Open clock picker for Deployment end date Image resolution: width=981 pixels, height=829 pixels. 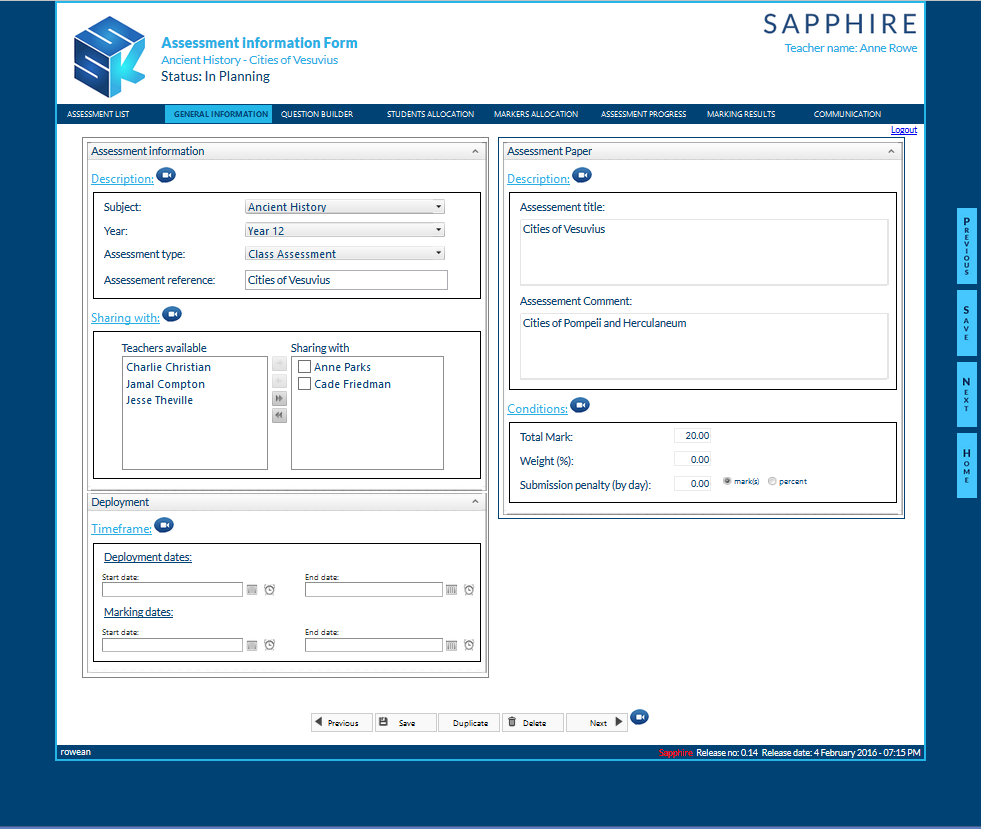pyautogui.click(x=469, y=590)
